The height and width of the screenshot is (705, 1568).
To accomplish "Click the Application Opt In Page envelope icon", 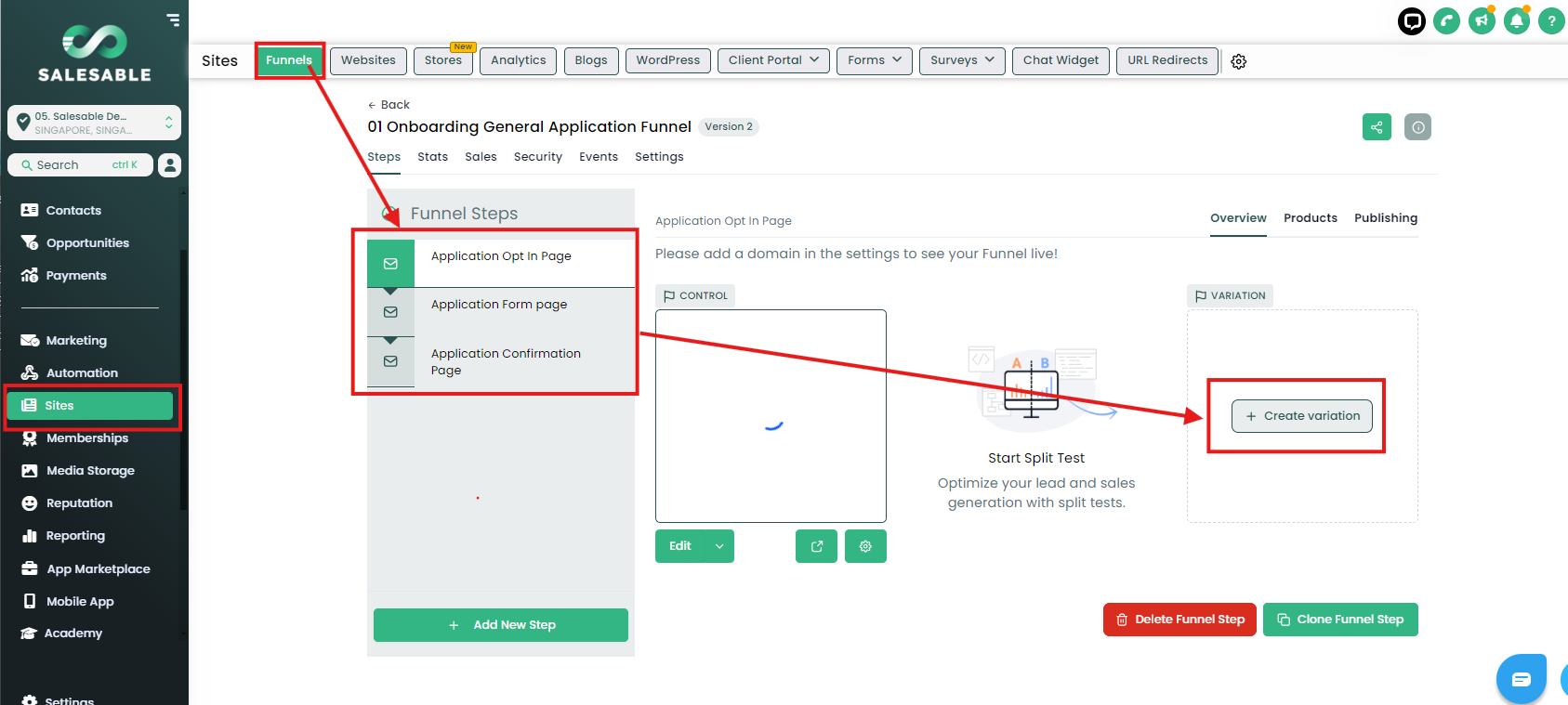I will click(390, 264).
